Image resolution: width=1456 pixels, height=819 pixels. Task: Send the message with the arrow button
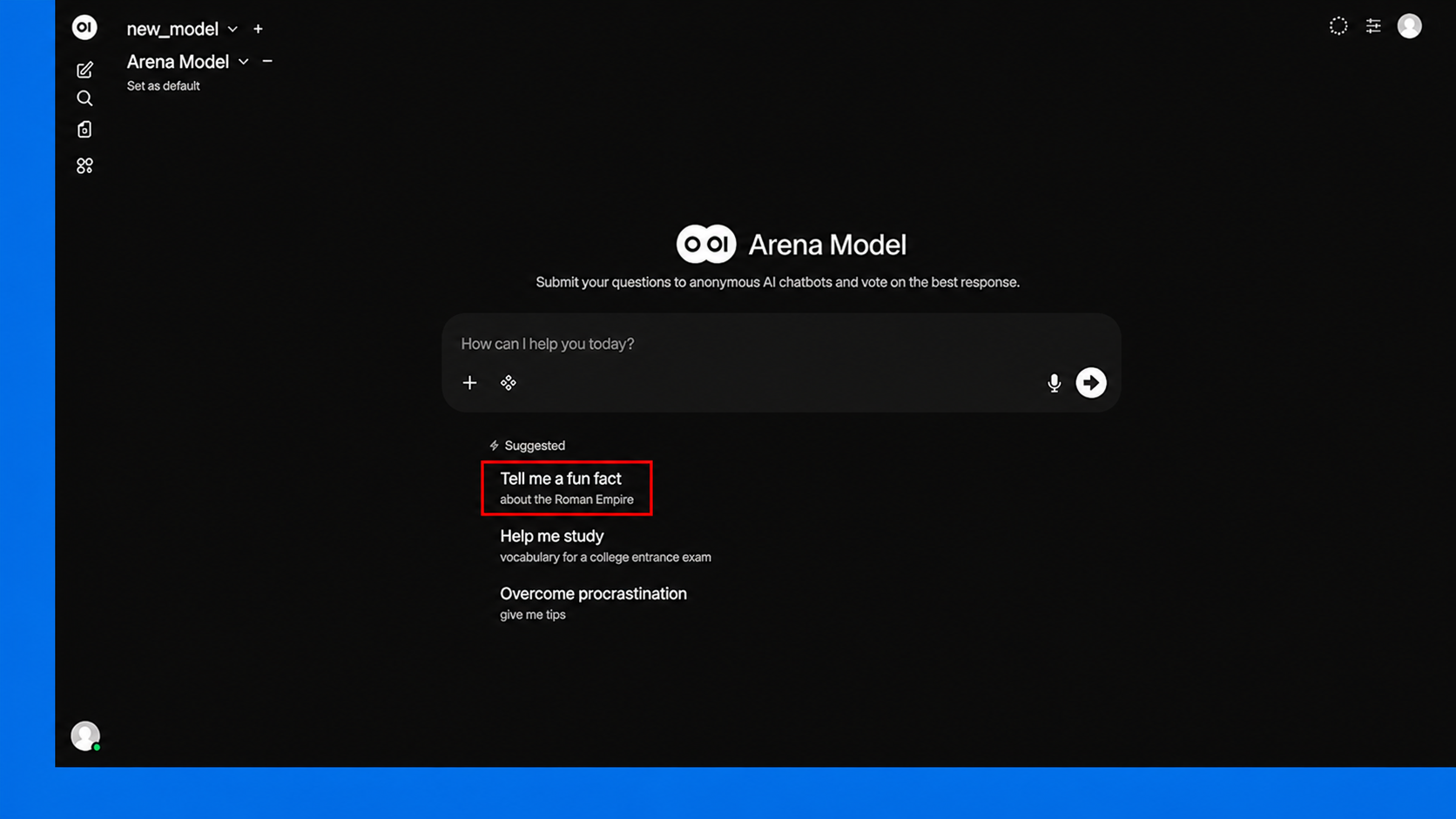point(1091,383)
